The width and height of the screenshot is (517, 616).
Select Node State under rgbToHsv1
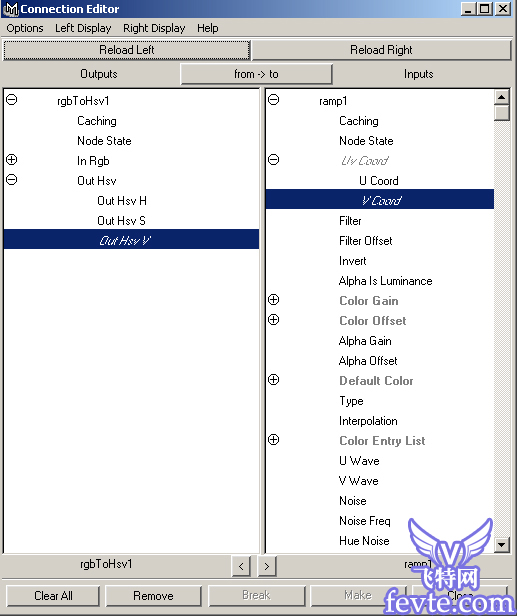click(104, 141)
